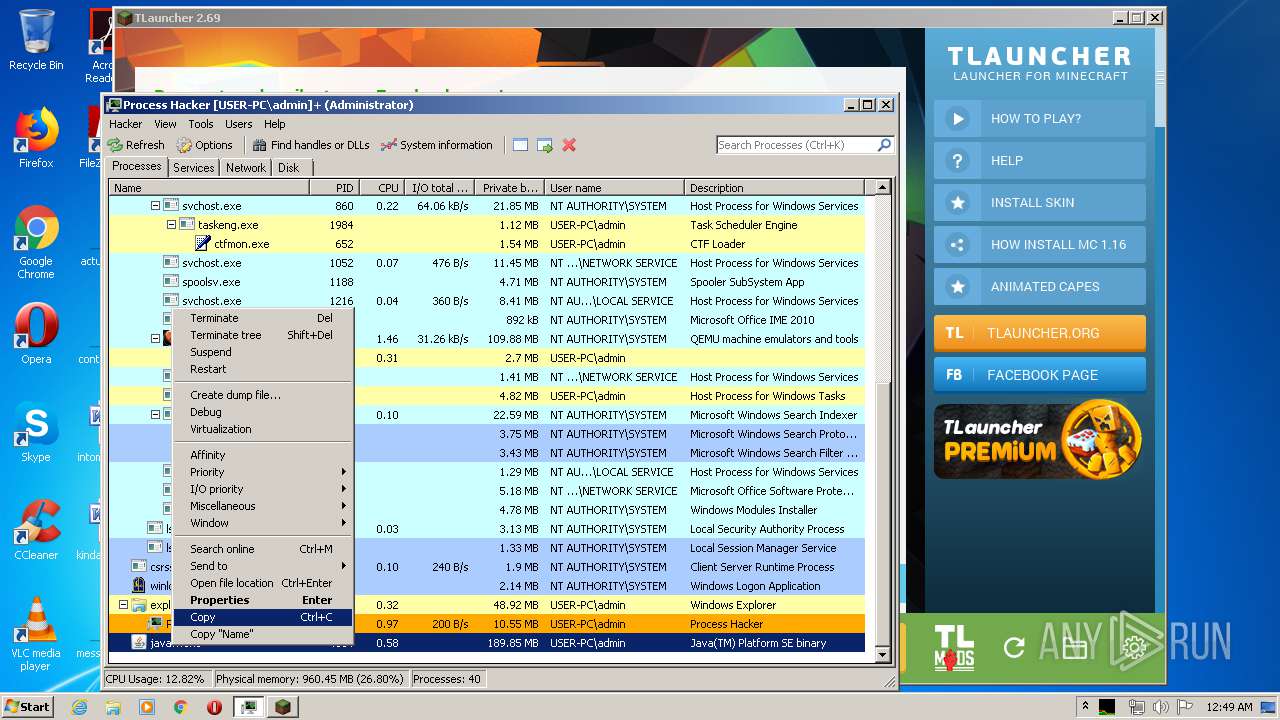1280x720 pixels.
Task: Launch Firefox from the desktop
Action: tap(36, 138)
